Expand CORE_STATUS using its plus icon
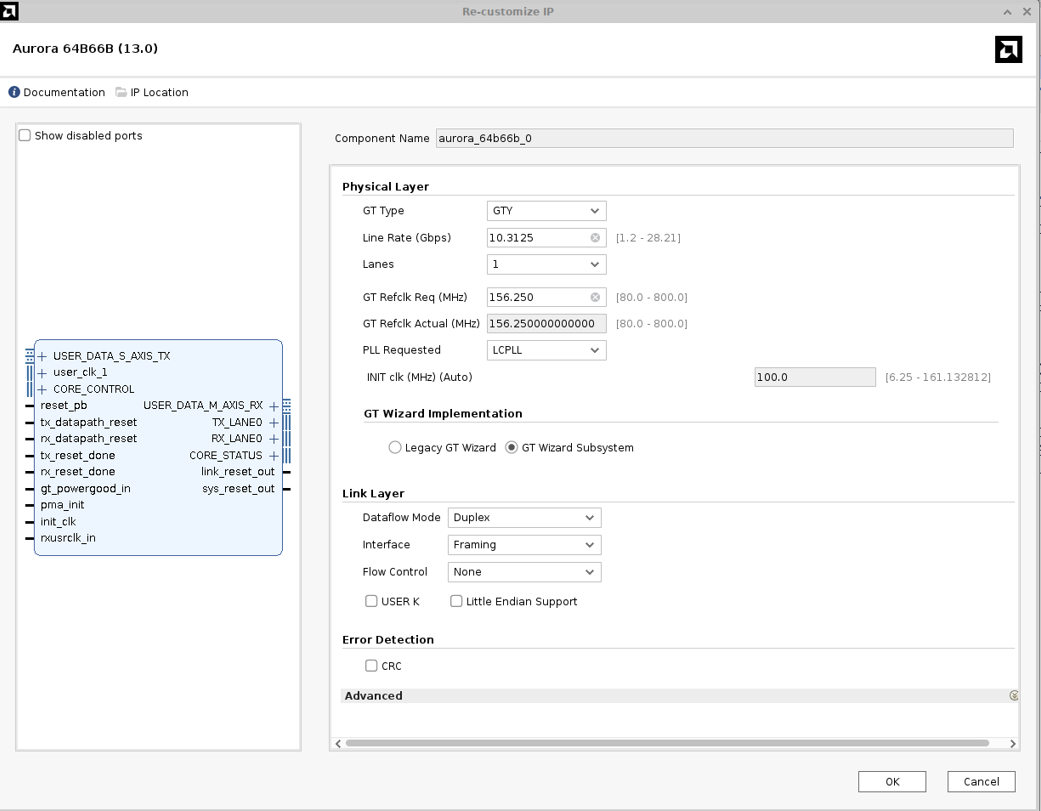Viewport: 1041px width, 811px height. tap(273, 455)
